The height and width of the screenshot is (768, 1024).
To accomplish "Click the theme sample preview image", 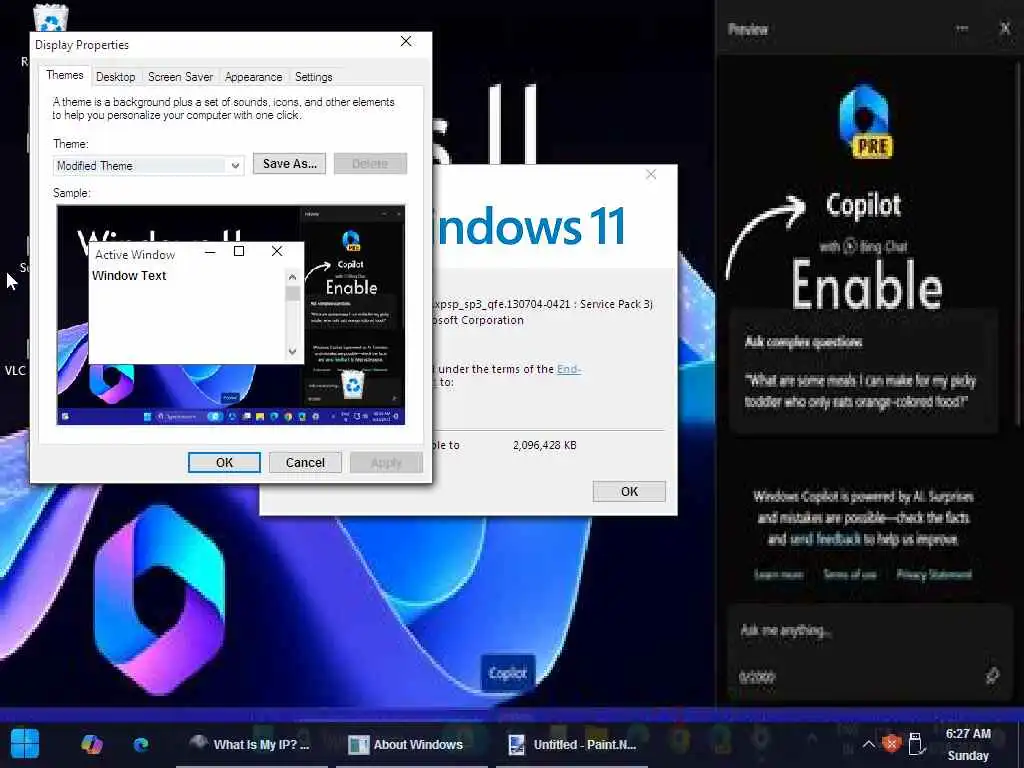I will [x=231, y=315].
